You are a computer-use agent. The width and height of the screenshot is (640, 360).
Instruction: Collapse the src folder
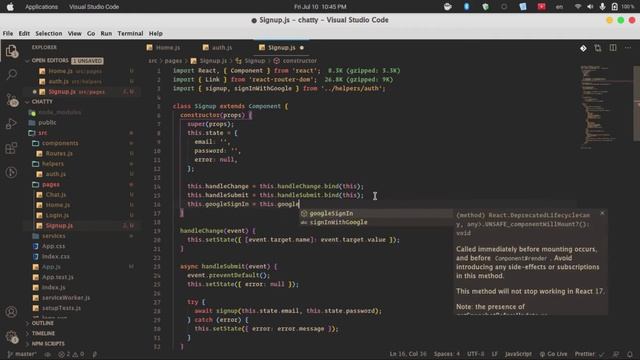point(42,133)
